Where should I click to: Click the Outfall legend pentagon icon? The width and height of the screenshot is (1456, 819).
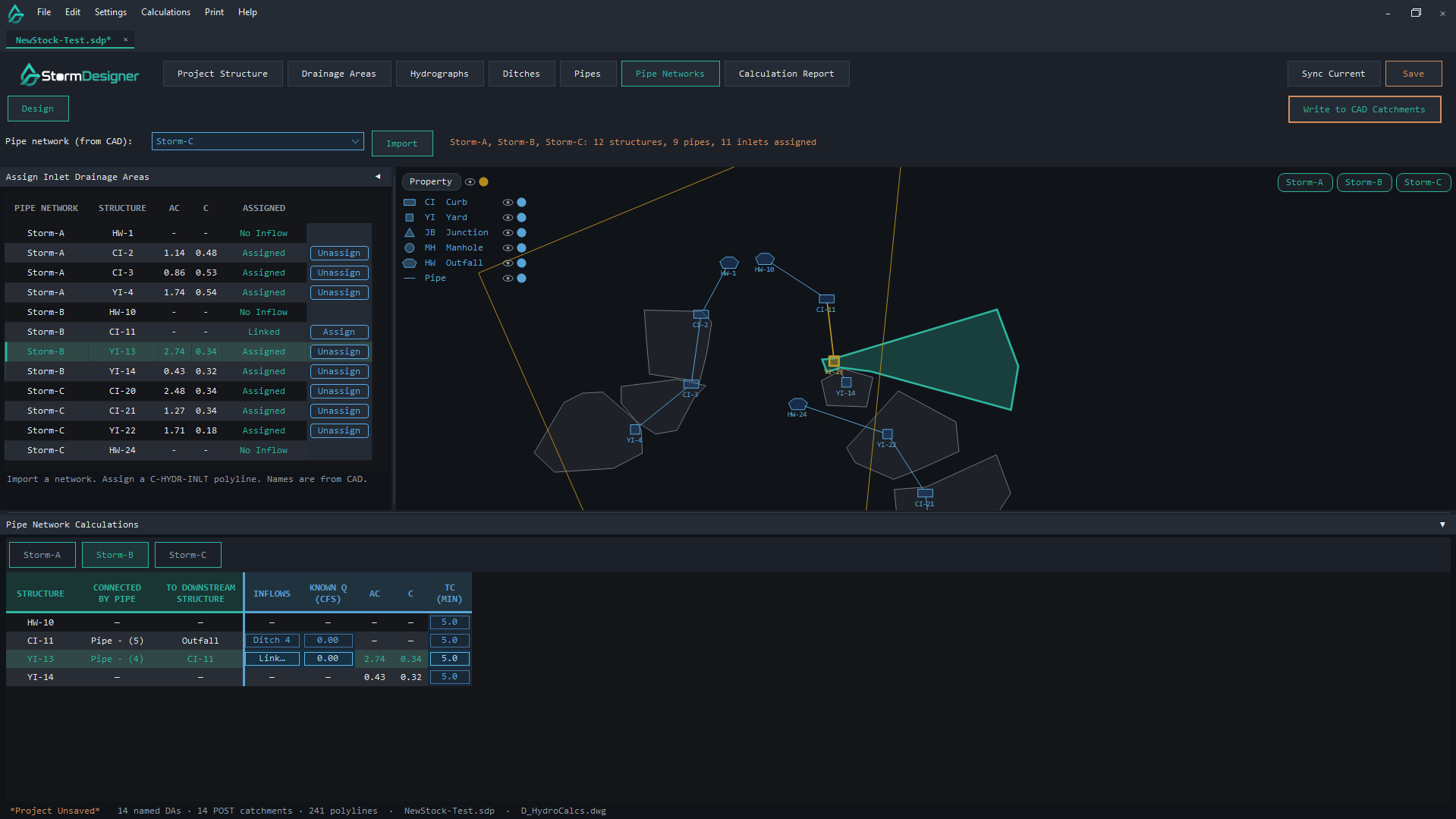pyautogui.click(x=410, y=263)
